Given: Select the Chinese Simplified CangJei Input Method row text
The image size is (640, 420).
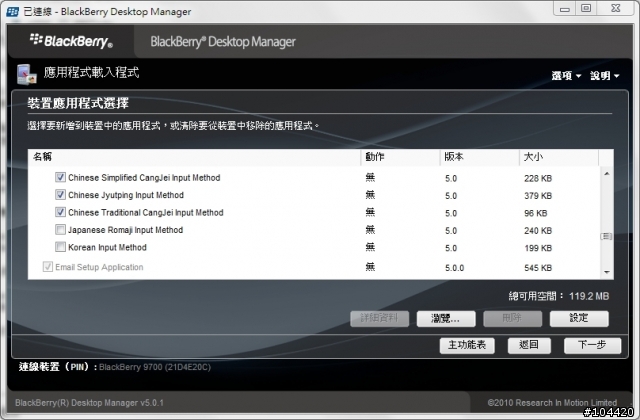Looking at the screenshot, I should 144,178.
